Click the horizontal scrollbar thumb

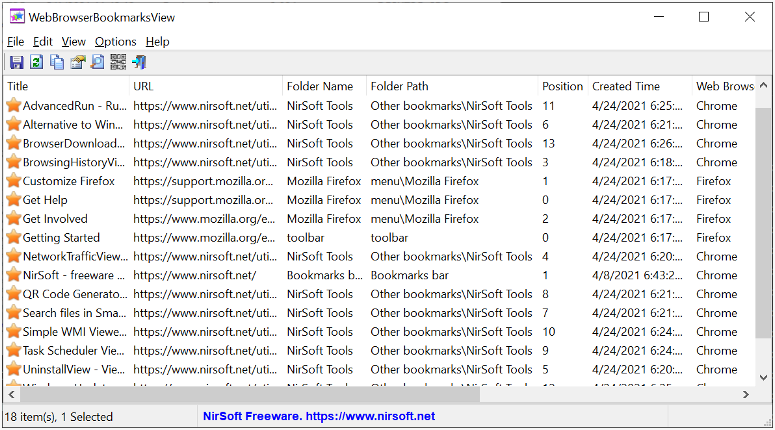[x=250, y=394]
